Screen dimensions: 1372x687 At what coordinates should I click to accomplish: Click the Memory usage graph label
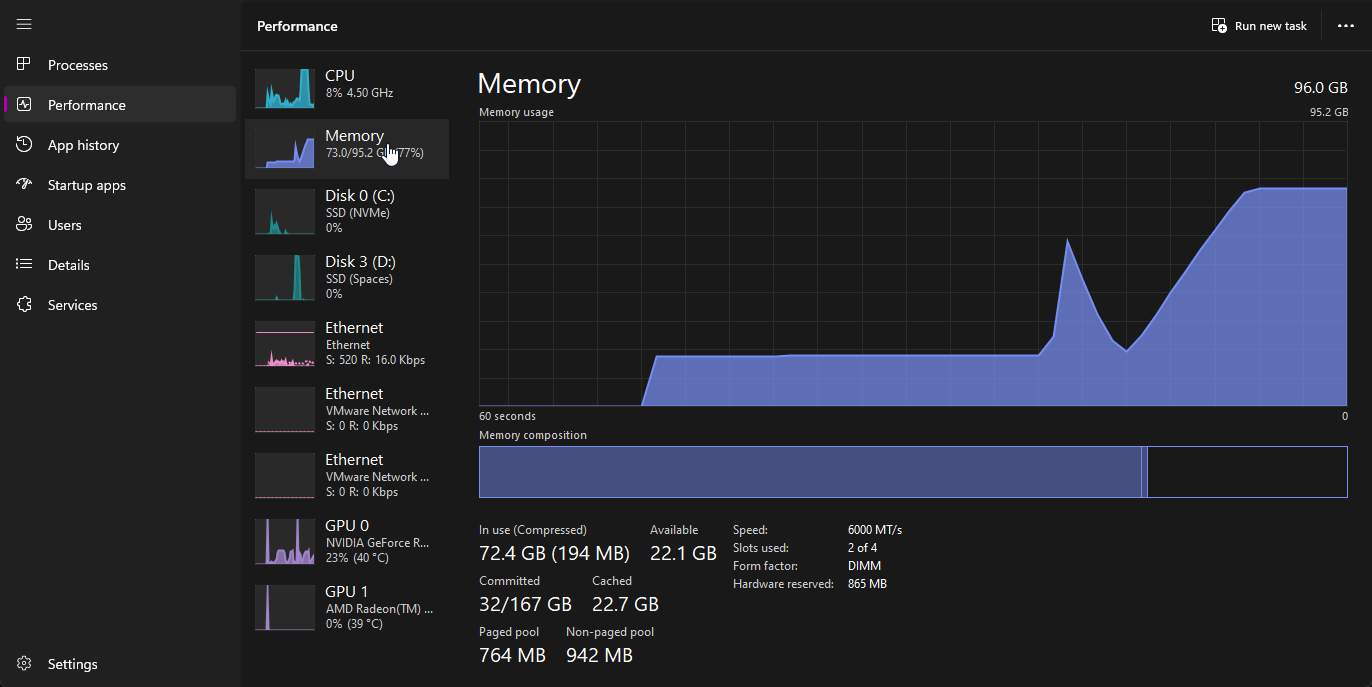(516, 112)
